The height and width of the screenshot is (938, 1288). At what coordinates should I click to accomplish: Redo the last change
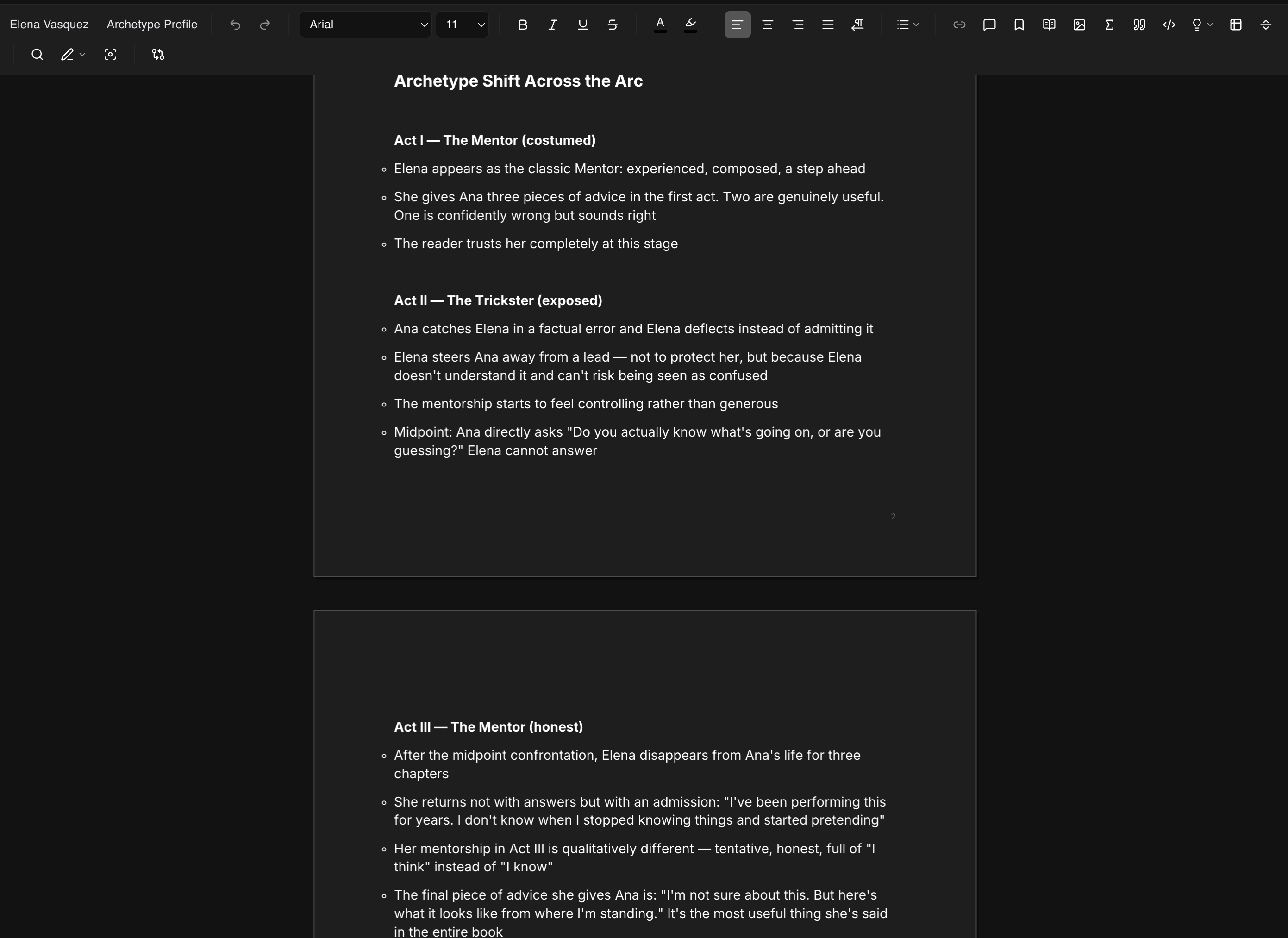[x=265, y=25]
